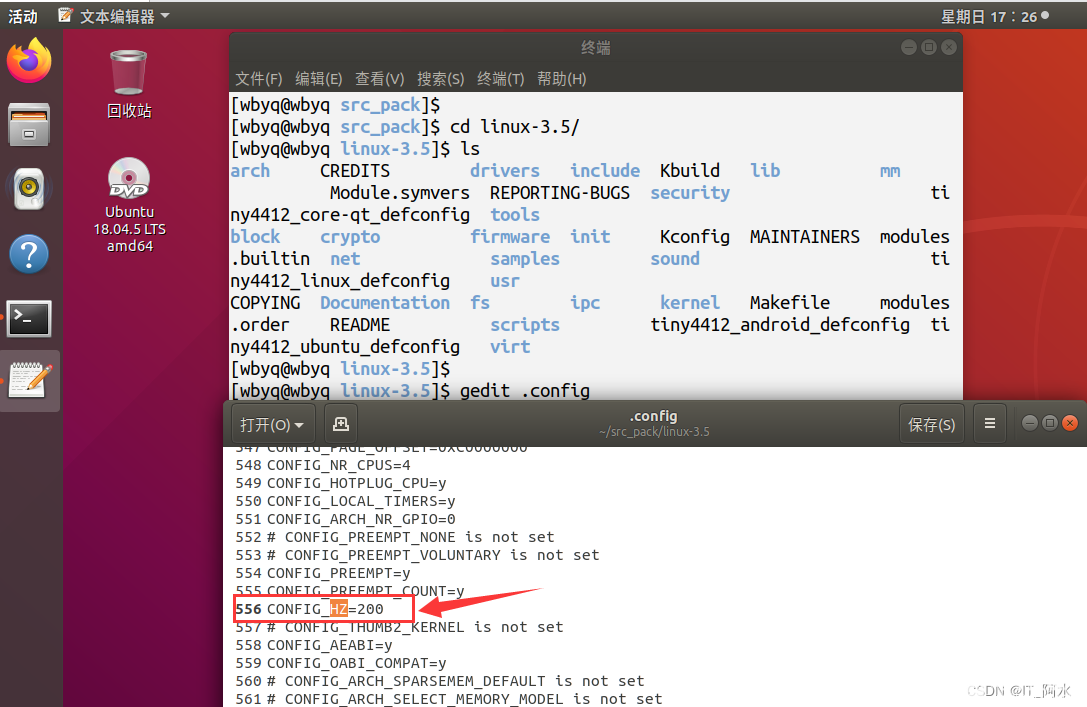The image size is (1087, 707).
Task: Open Firefox from the dock
Action: click(x=29, y=62)
